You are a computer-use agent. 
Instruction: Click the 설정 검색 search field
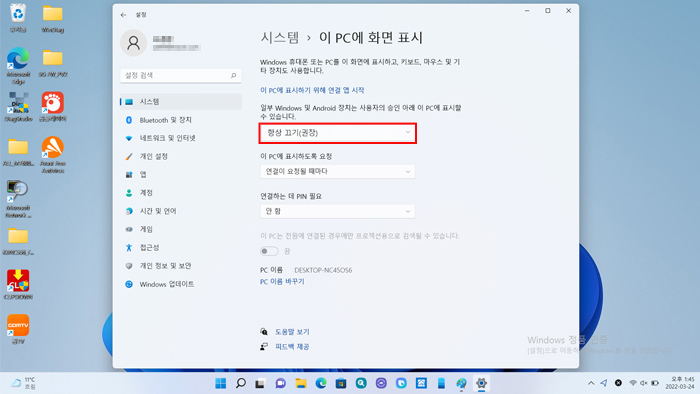[181, 75]
